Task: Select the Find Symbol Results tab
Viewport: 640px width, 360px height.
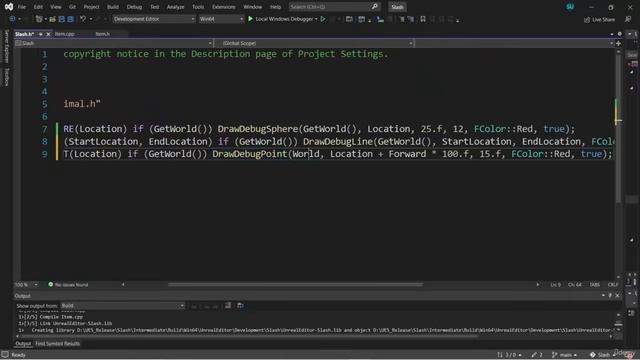Action: pyautogui.click(x=58, y=344)
